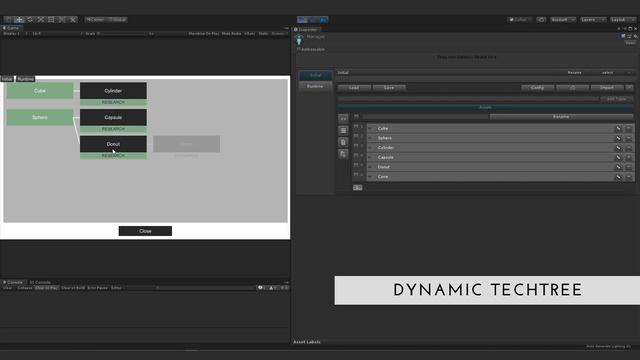Open the Account dropdown
Screen dimensions: 640x360
562,20
